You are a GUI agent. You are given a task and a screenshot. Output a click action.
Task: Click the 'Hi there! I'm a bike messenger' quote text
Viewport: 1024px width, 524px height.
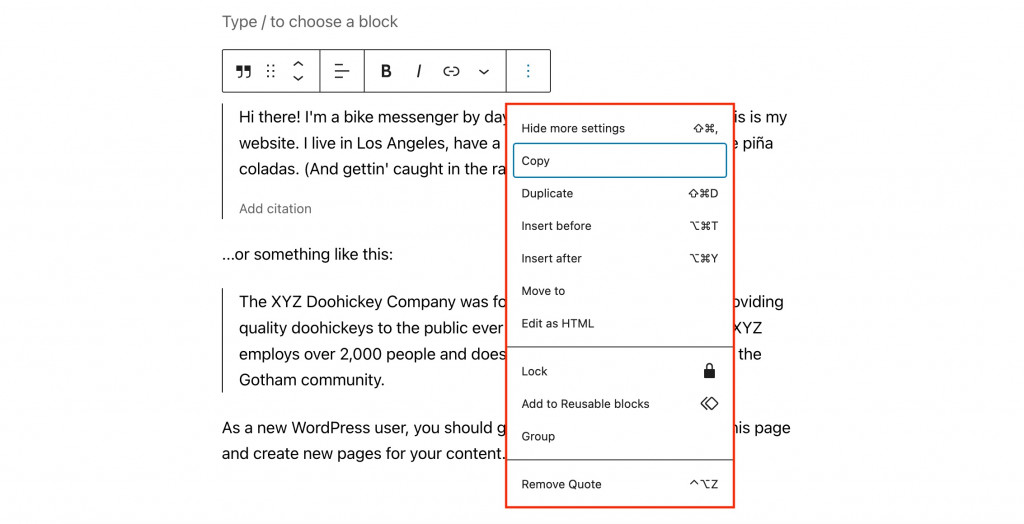(372, 143)
